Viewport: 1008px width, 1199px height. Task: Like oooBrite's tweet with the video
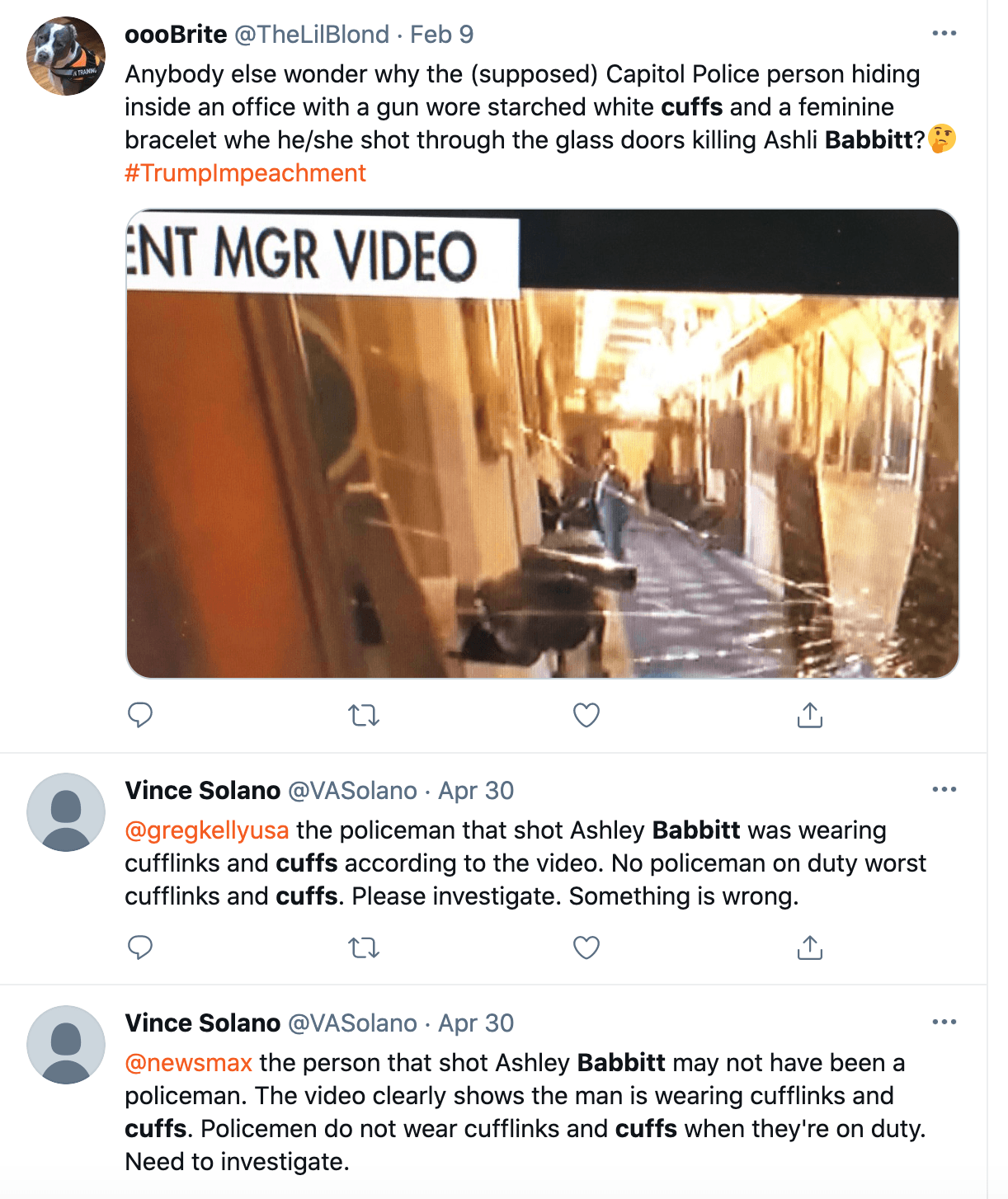pyautogui.click(x=586, y=715)
